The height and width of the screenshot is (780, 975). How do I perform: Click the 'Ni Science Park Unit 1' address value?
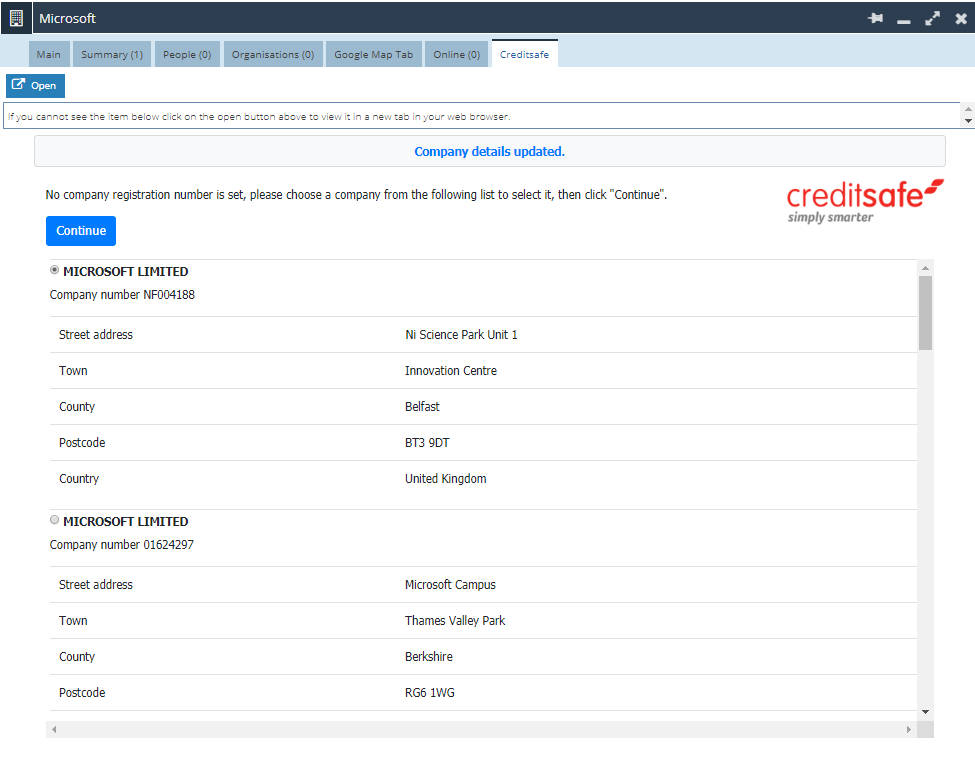click(x=461, y=335)
